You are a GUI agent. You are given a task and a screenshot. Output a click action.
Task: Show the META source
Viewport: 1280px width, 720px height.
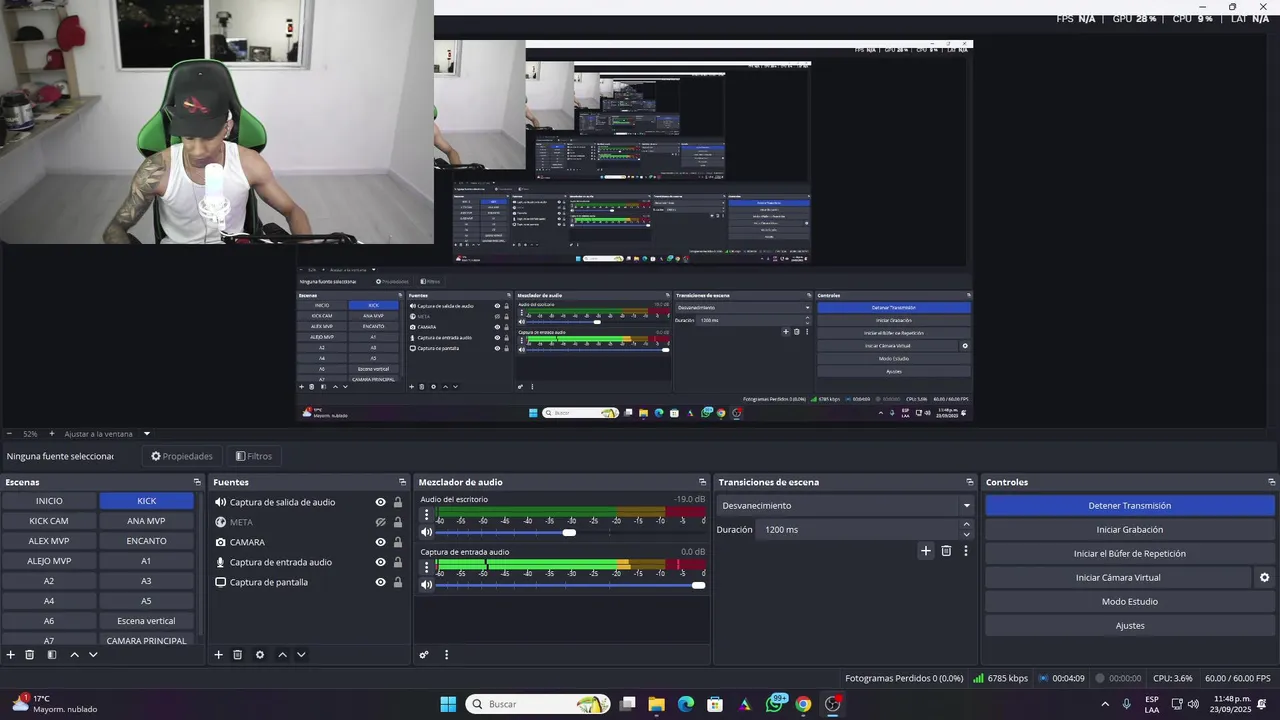pyautogui.click(x=380, y=522)
